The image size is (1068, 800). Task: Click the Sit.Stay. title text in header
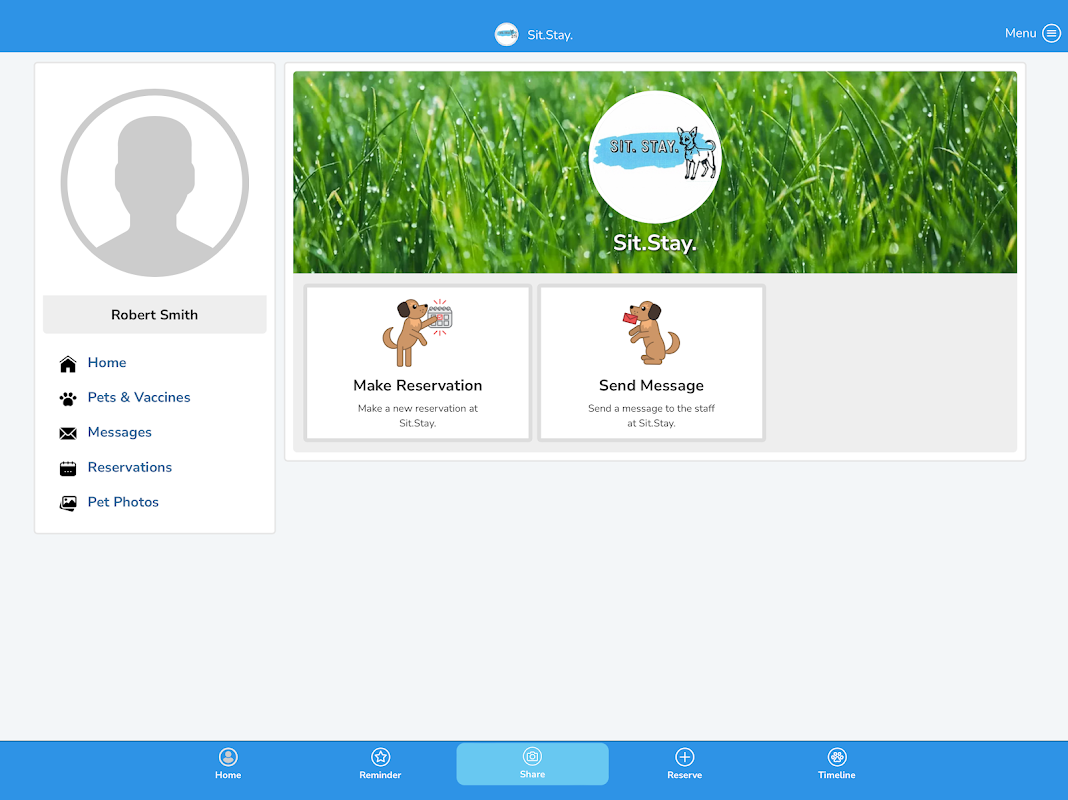tap(550, 35)
